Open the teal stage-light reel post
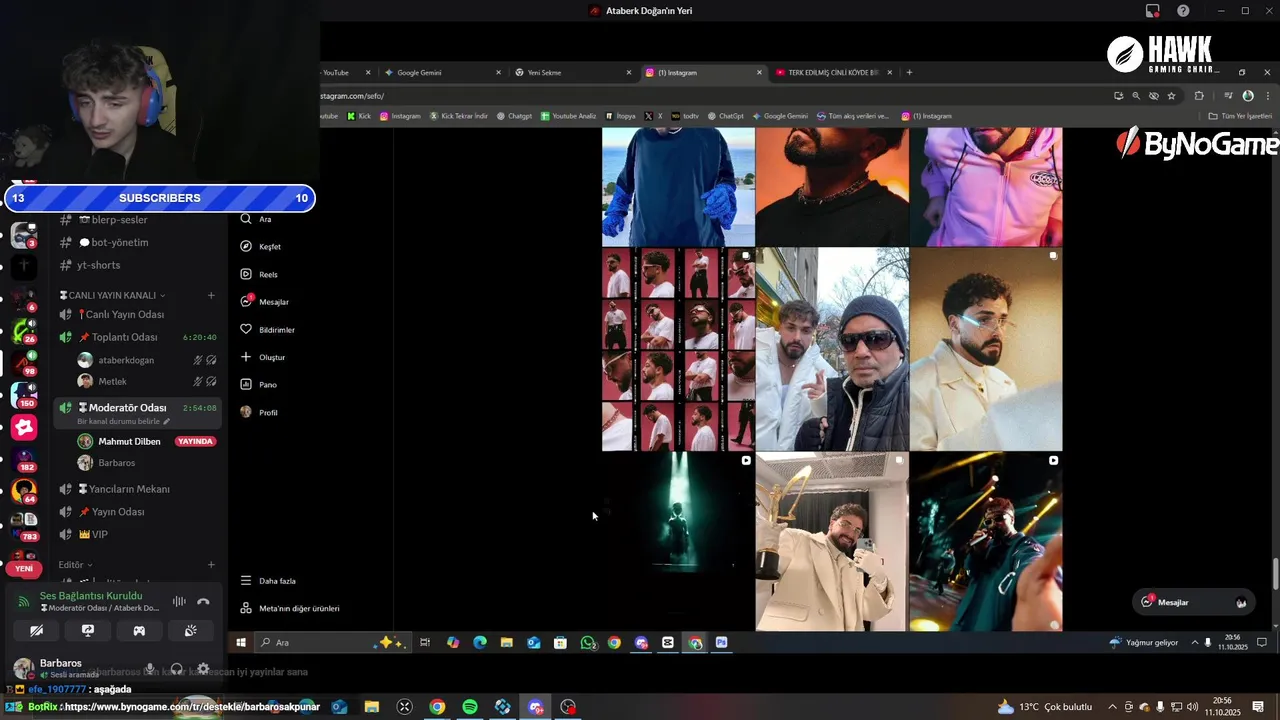Image resolution: width=1280 pixels, height=720 pixels. point(678,541)
